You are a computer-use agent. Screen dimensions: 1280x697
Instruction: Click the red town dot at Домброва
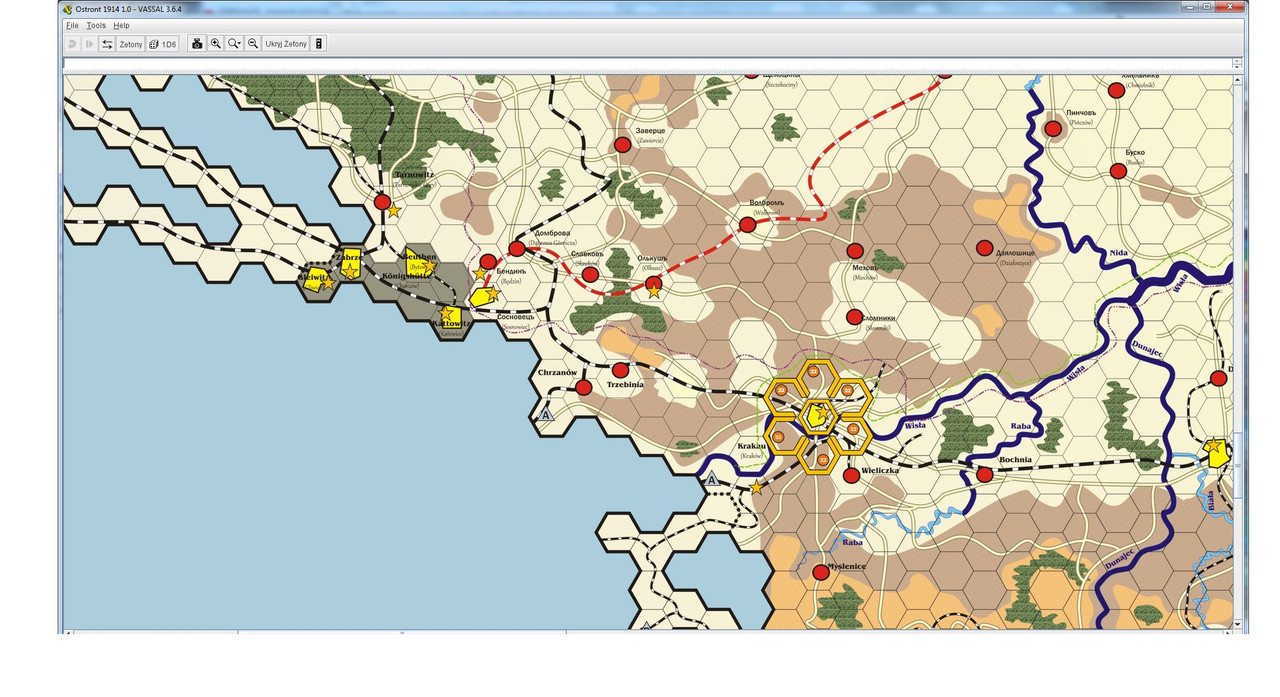point(516,248)
